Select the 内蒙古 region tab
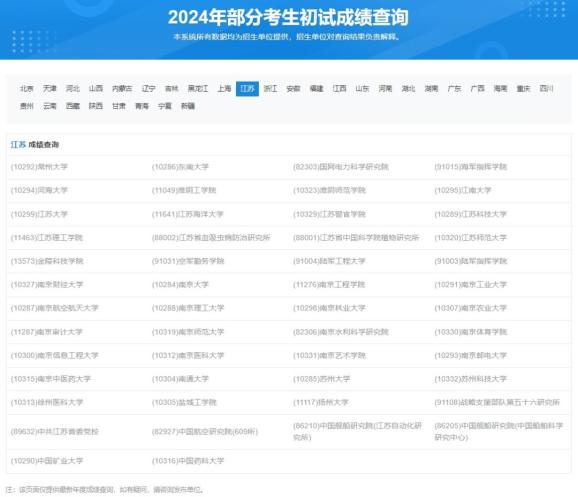 [x=122, y=88]
